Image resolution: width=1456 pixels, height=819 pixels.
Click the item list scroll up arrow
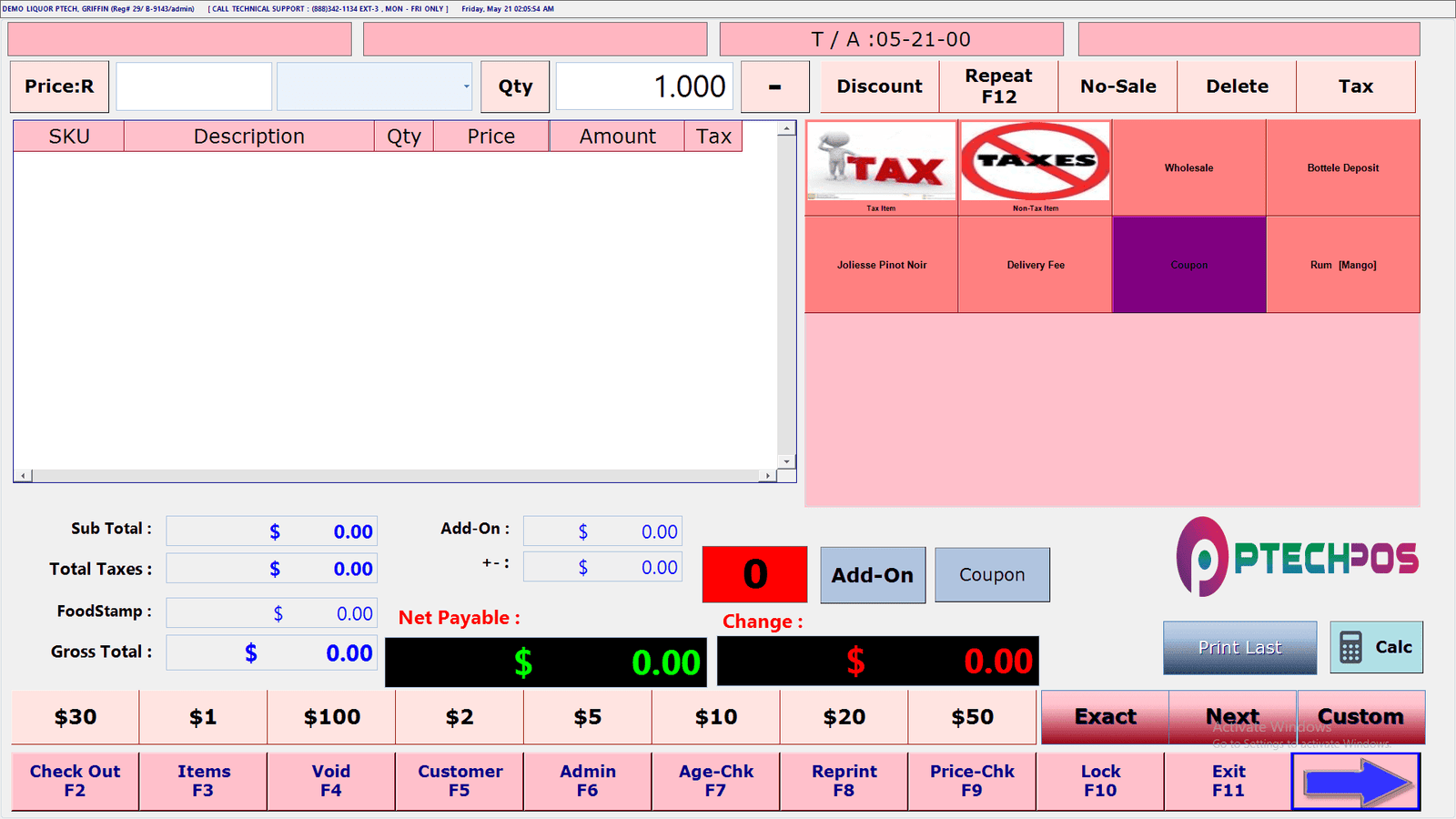[786, 129]
